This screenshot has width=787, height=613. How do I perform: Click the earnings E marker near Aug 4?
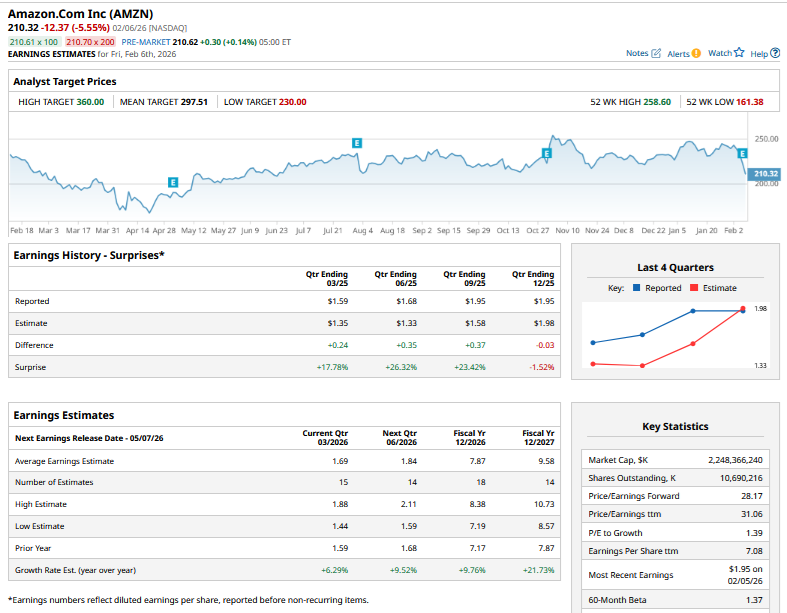coord(356,144)
